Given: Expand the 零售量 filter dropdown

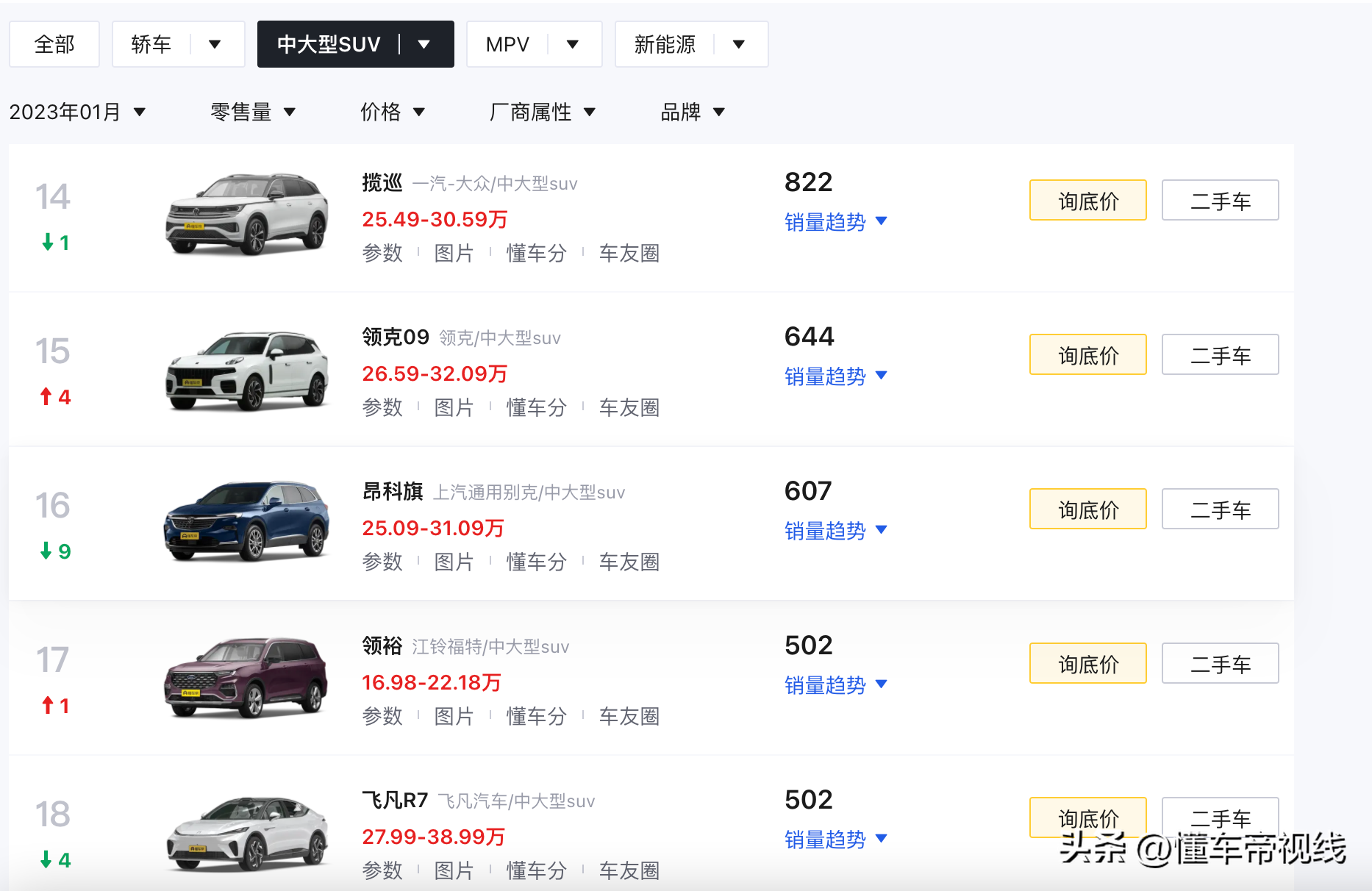Looking at the screenshot, I should click(x=252, y=112).
